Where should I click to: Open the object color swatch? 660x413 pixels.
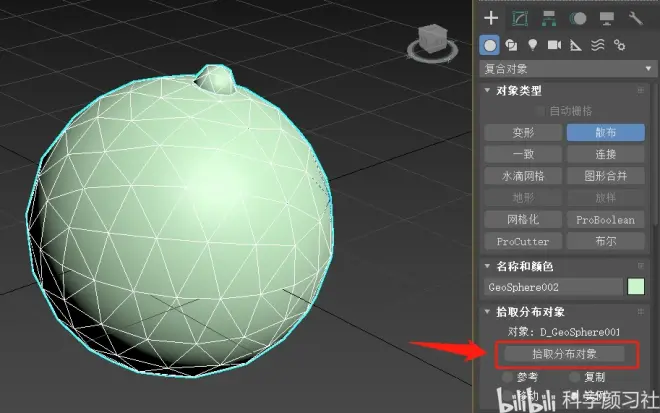[x=636, y=287]
